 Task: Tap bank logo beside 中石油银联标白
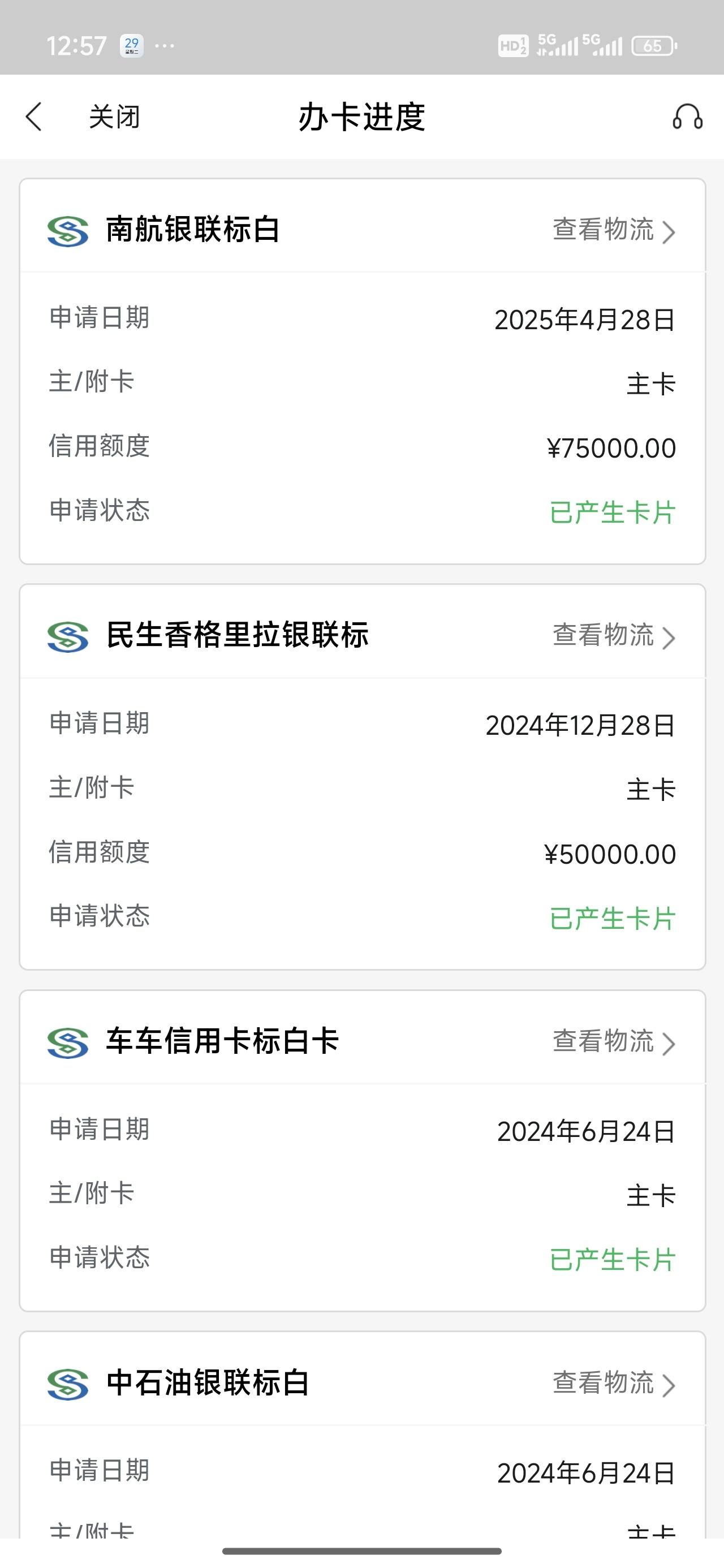67,1384
